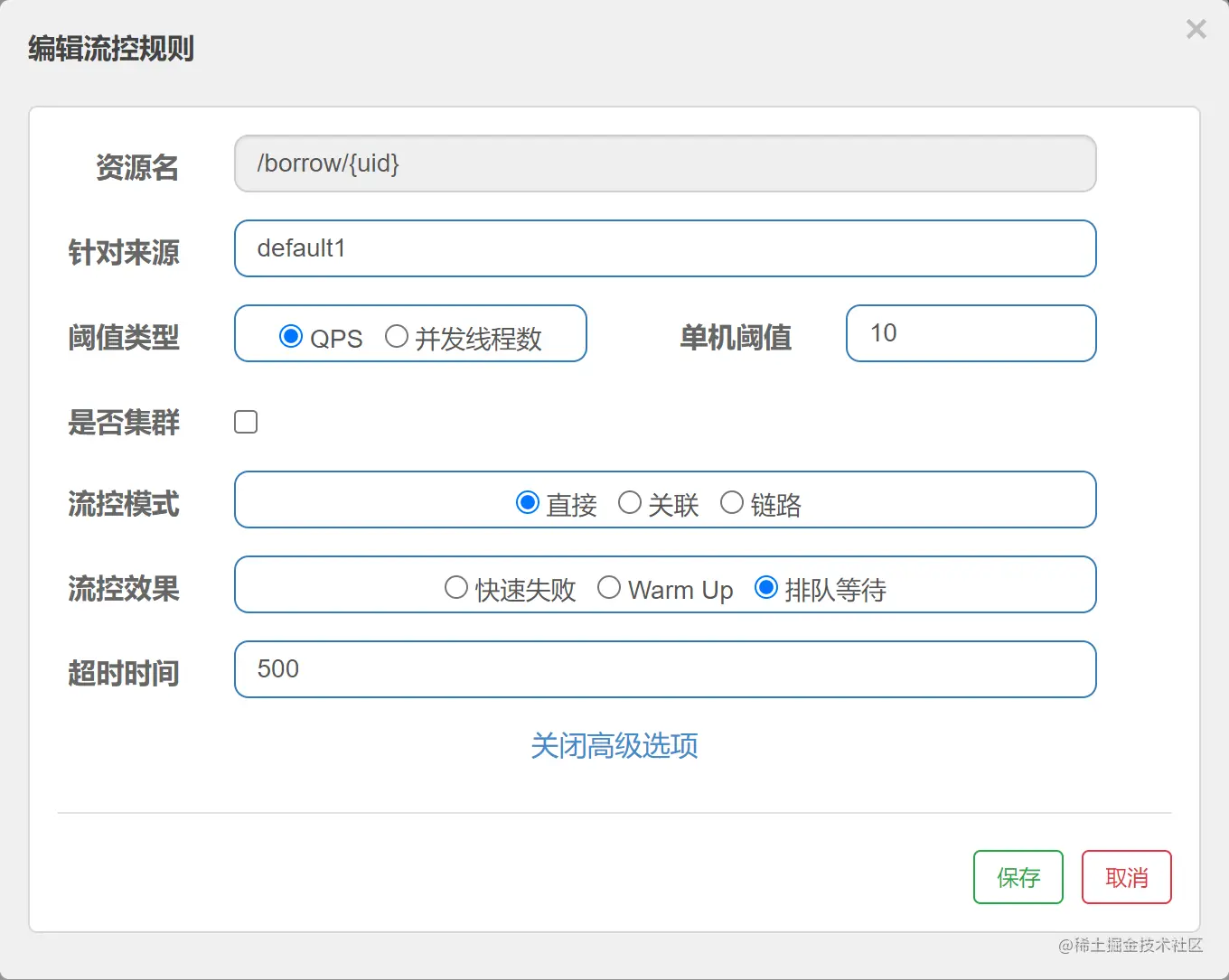Click the 单机阈值 input field
Screen dimensions: 1229x980
[971, 333]
